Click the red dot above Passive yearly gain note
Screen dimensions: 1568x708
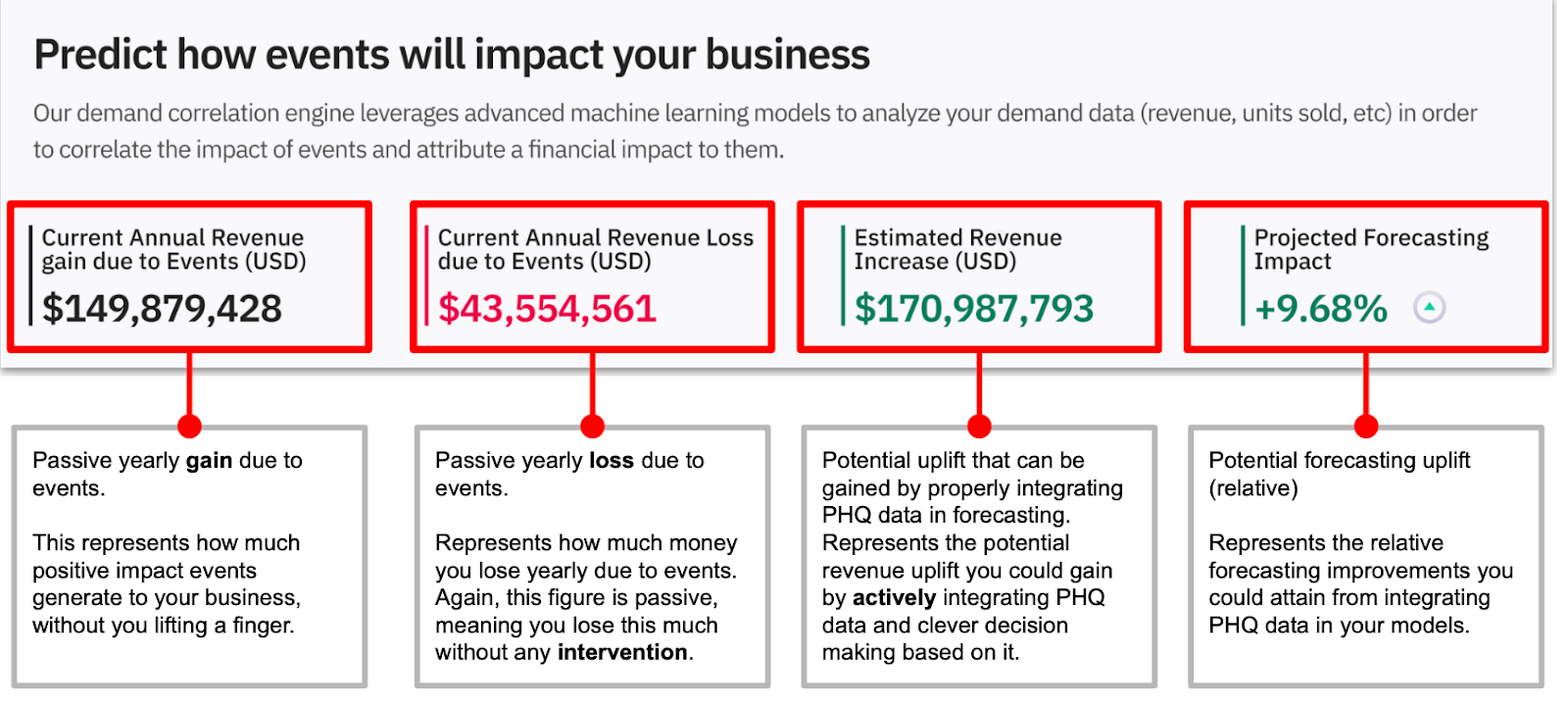[x=189, y=426]
